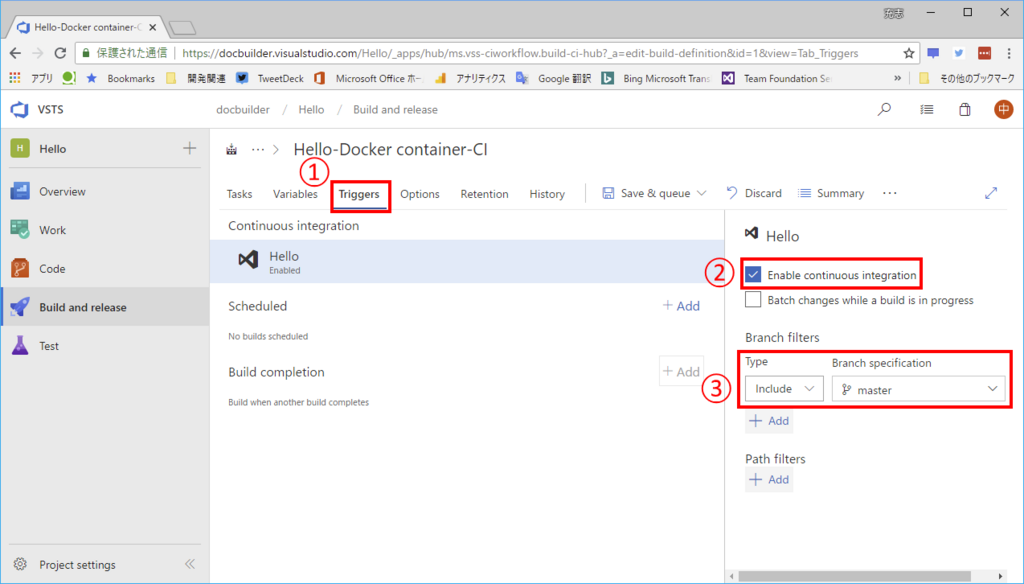
Task: Click the search magnifier icon
Action: click(x=884, y=110)
